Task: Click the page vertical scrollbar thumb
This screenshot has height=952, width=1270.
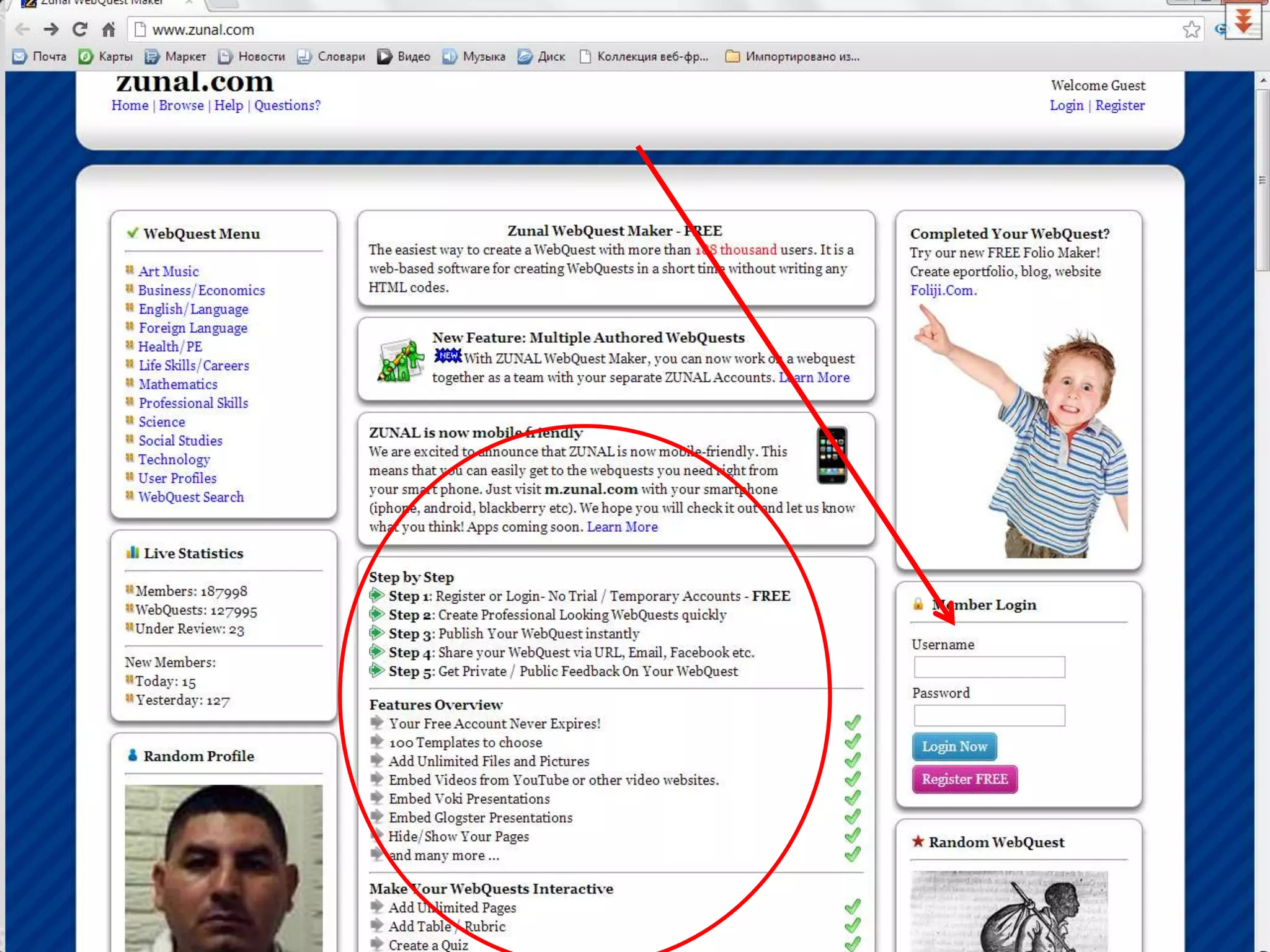Action: click(x=1262, y=180)
